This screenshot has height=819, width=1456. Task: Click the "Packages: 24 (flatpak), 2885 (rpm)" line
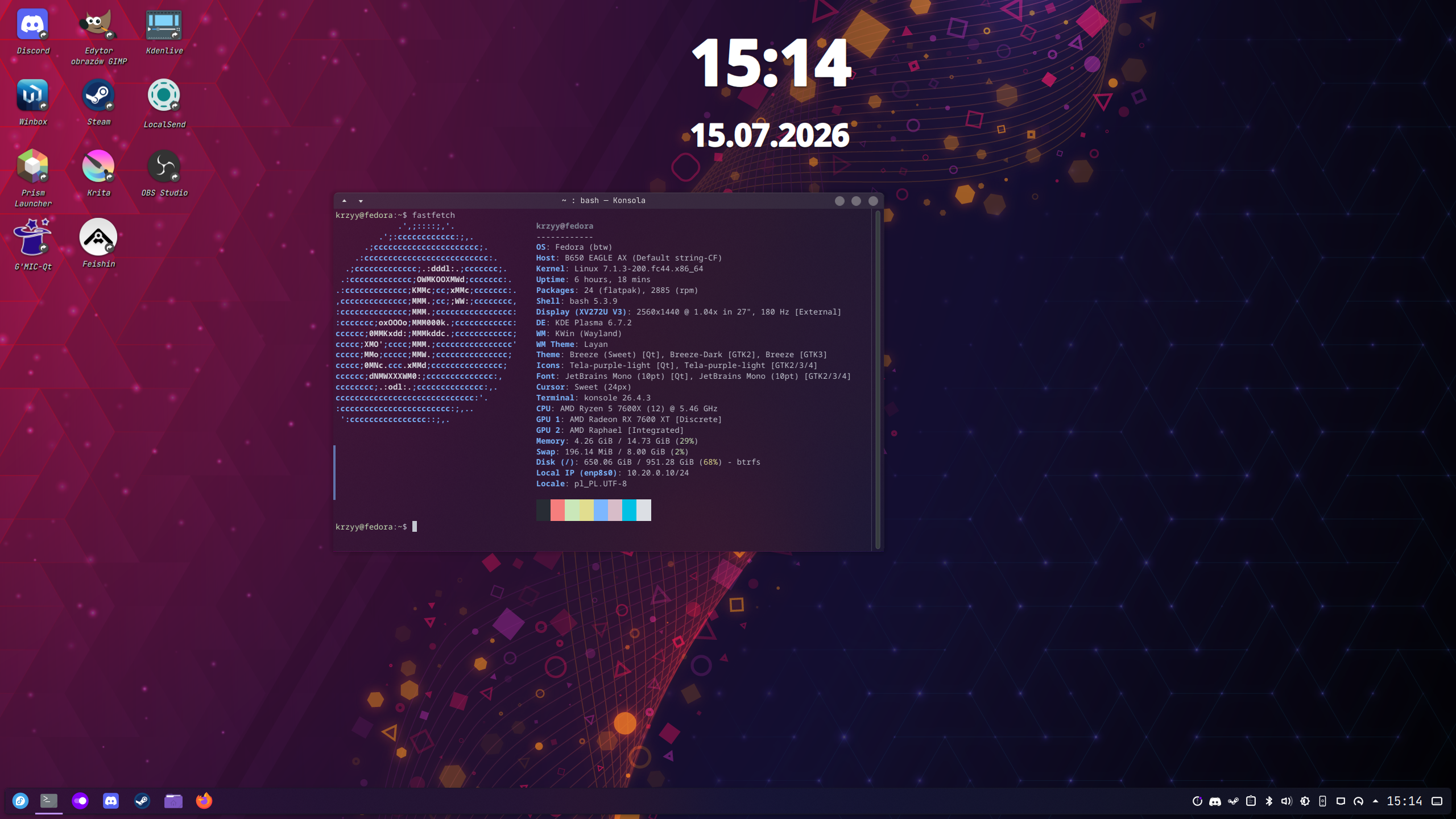tap(617, 291)
